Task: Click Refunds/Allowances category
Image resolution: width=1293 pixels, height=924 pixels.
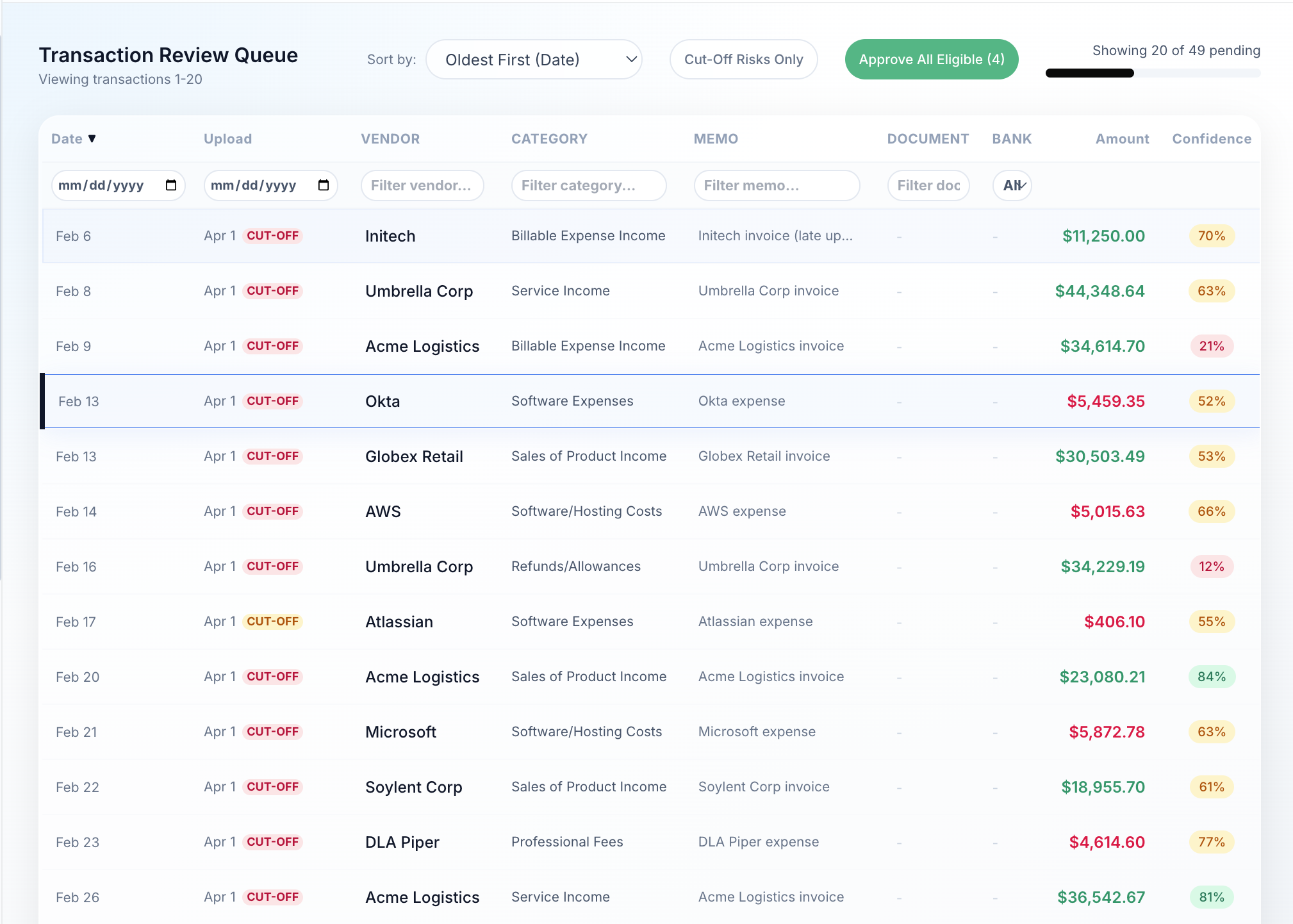Action: tap(576, 566)
